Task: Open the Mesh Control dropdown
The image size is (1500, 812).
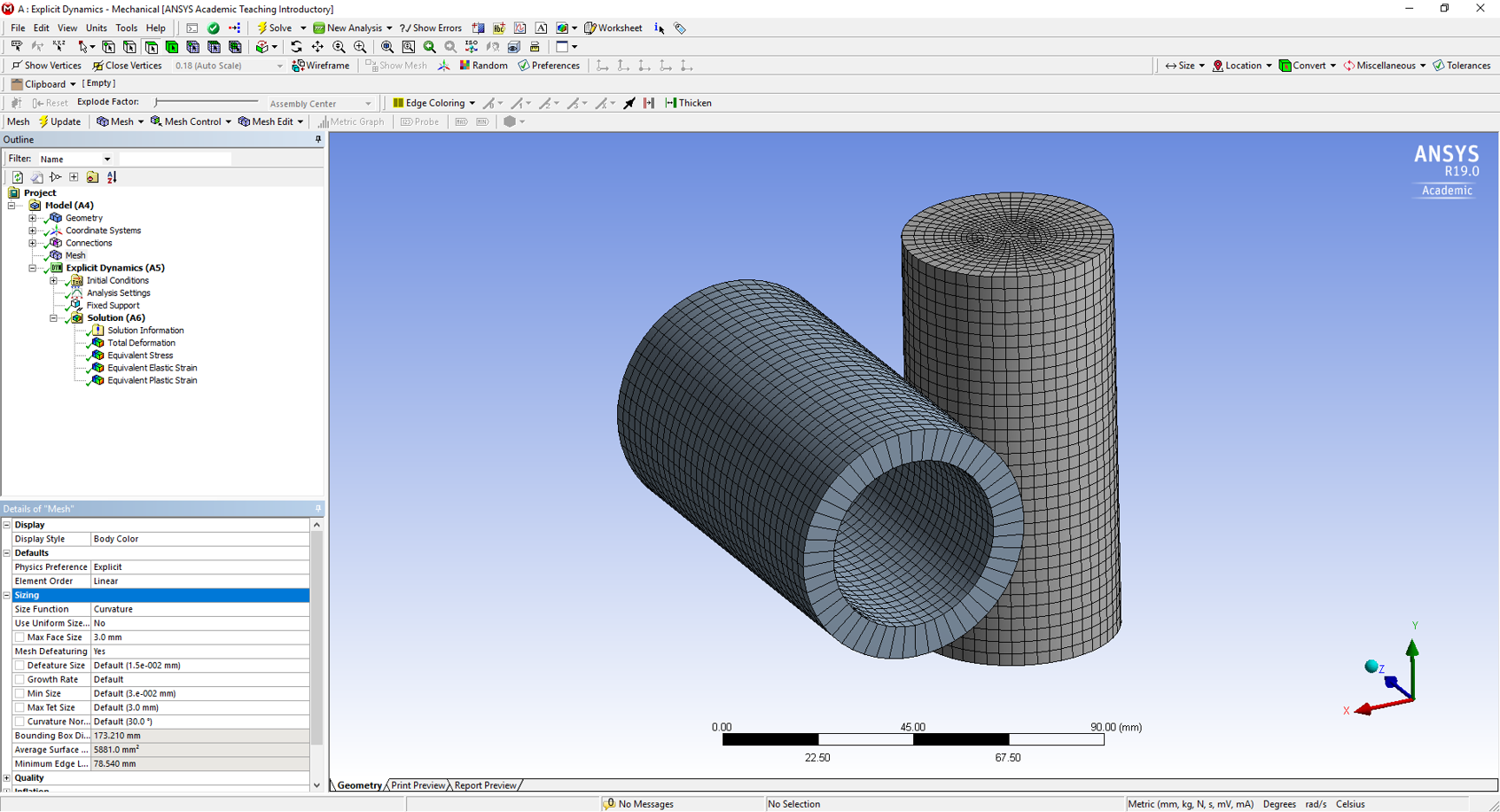Action: point(191,121)
